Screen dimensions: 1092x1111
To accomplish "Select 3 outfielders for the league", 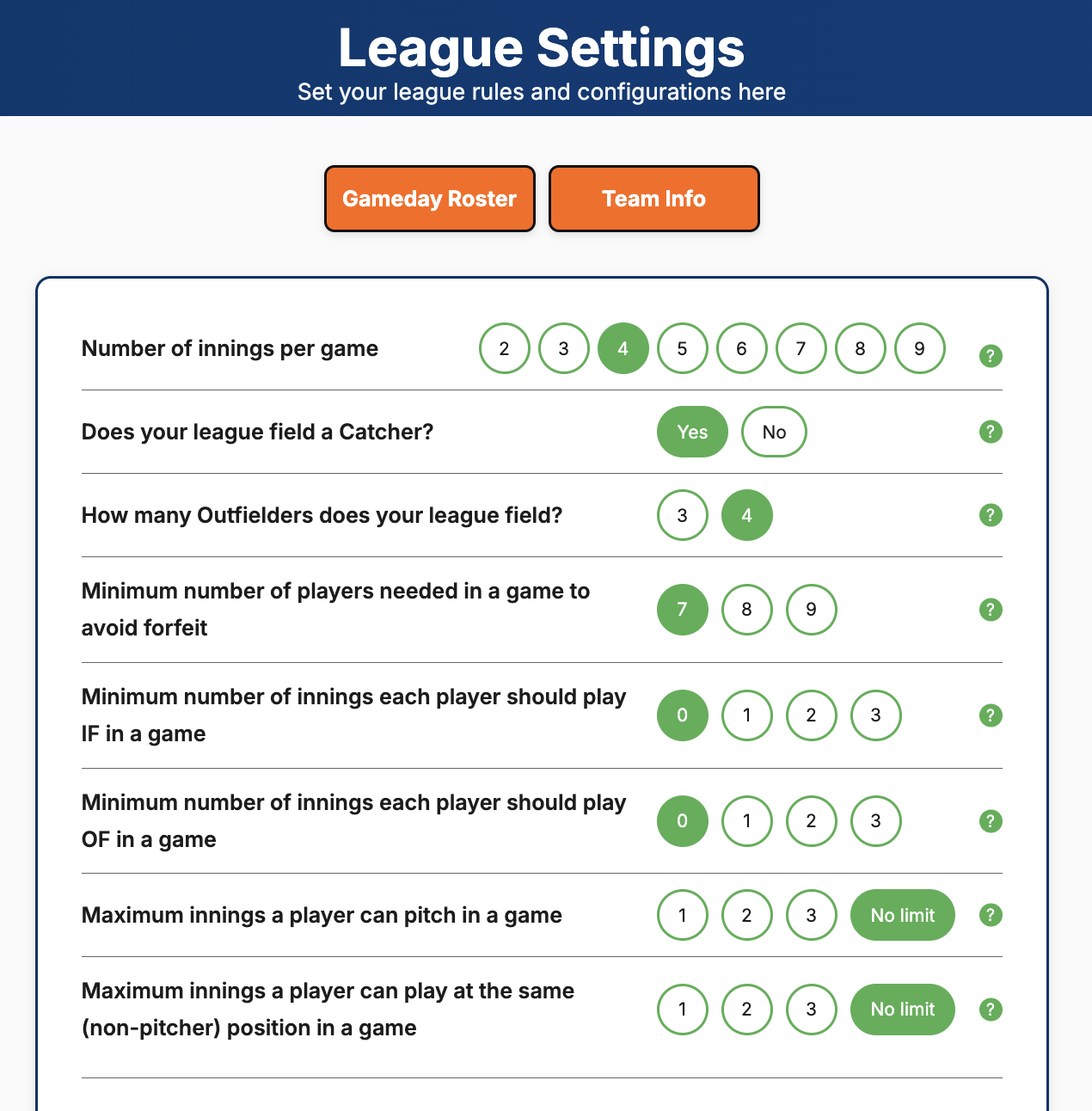I will coord(682,515).
